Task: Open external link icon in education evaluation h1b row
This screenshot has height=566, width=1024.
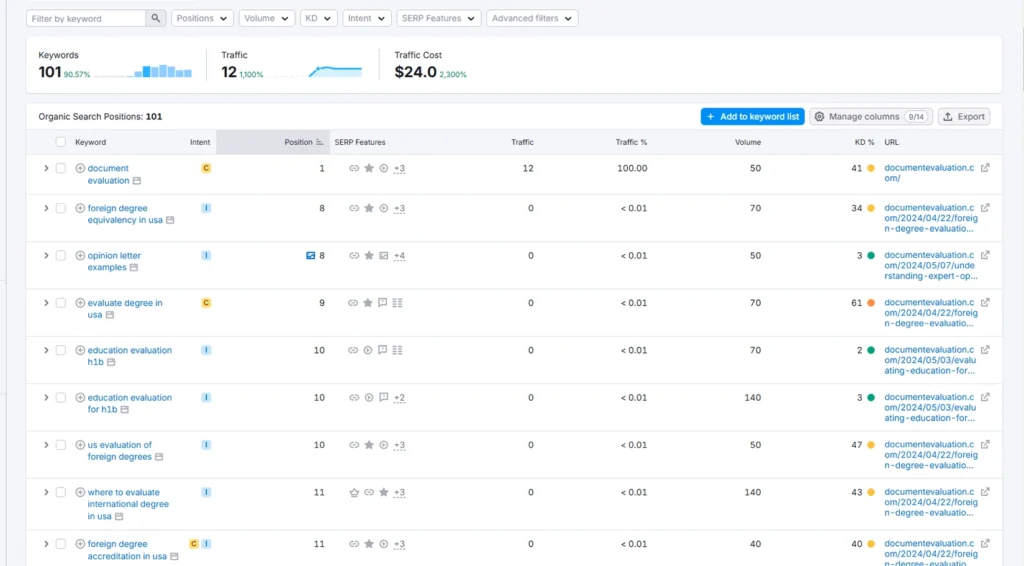Action: click(985, 349)
